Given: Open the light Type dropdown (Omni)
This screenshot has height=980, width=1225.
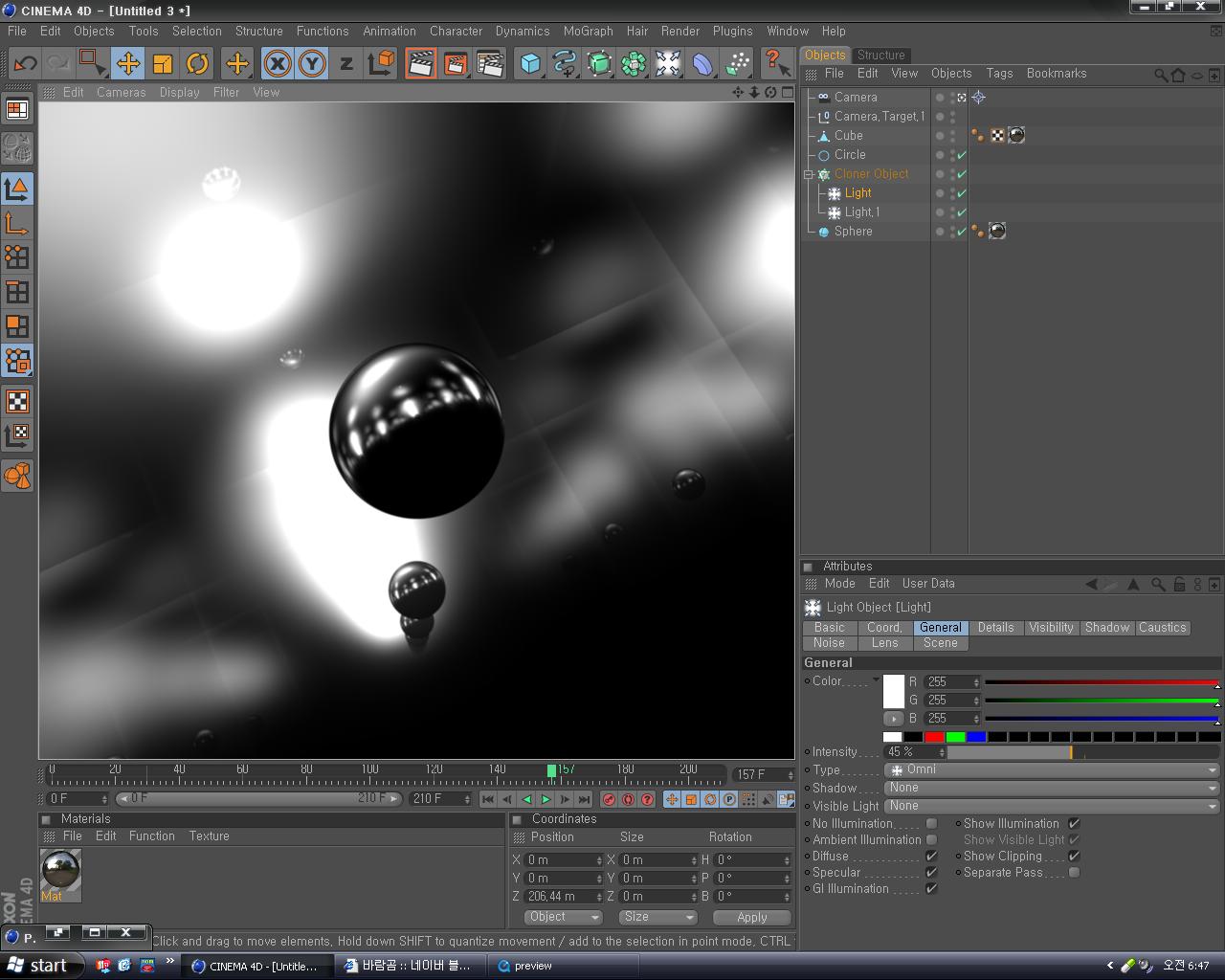Looking at the screenshot, I should tap(1052, 769).
